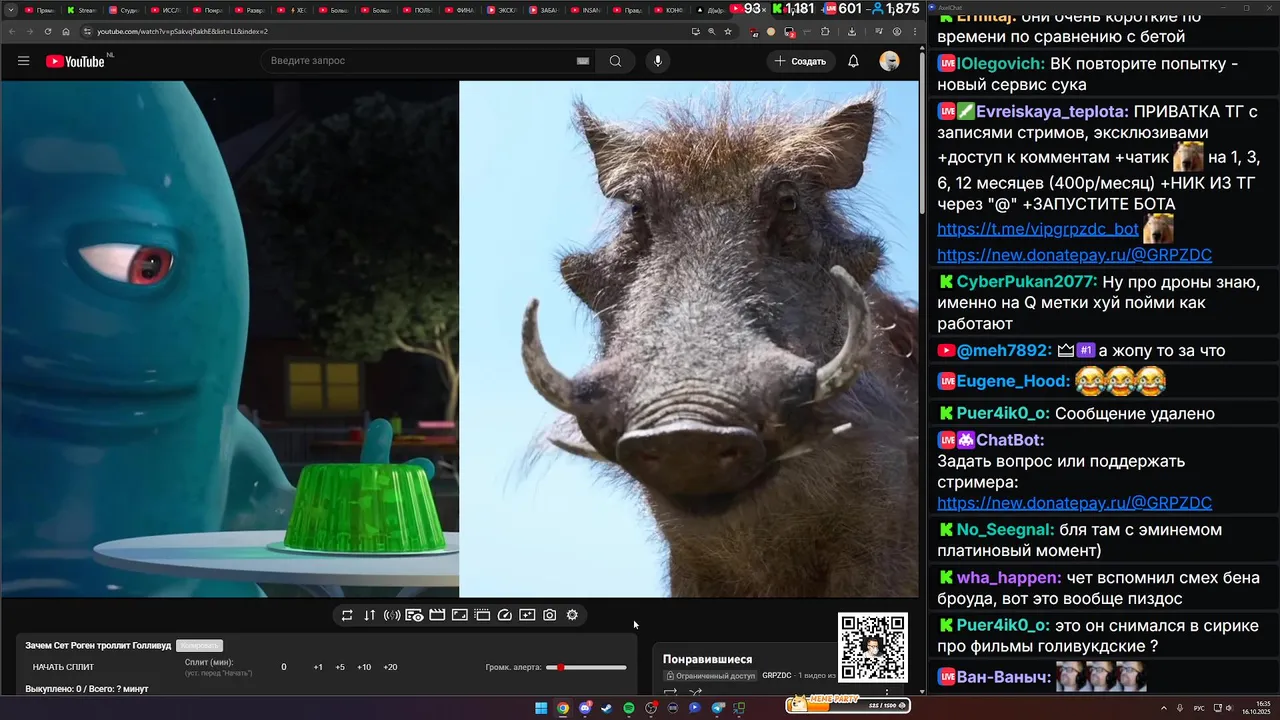Image resolution: width=1280 pixels, height=720 pixels.
Task: Open ChatBot's donatepay link in chat
Action: coord(1075,503)
